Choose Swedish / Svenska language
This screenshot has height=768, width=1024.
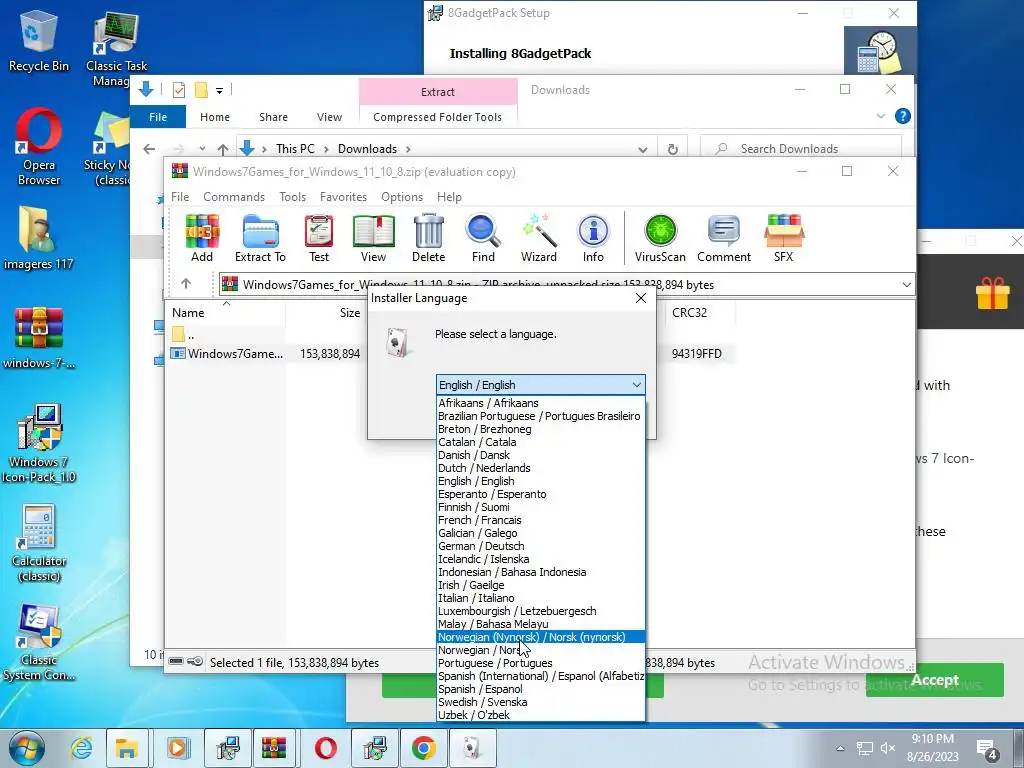pos(541,702)
